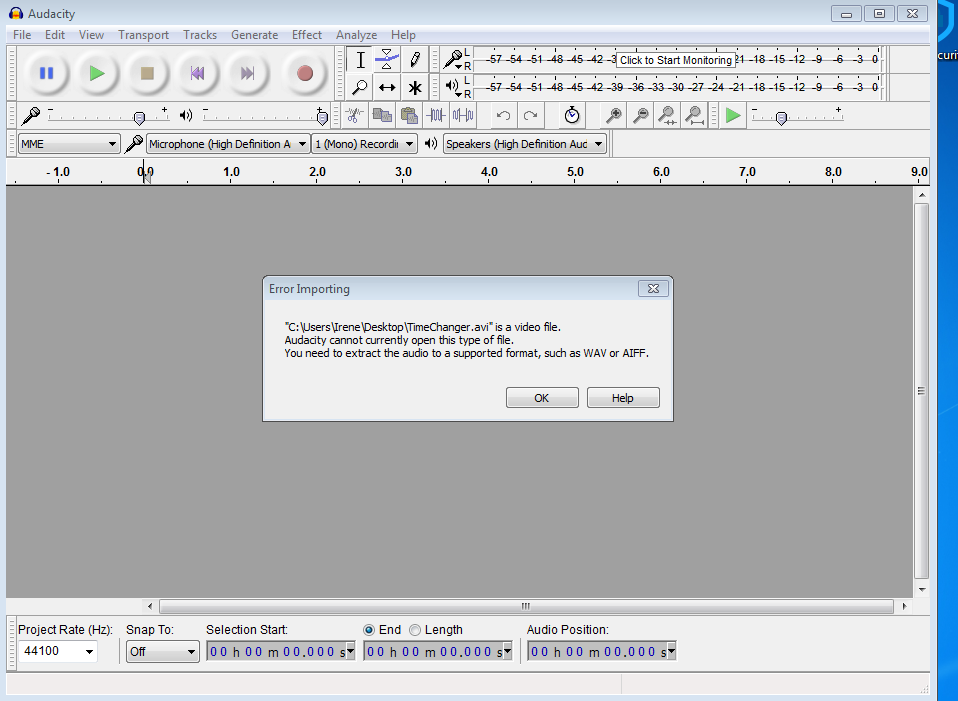Click the playback volume slider knob
This screenshot has width=958, height=701.
[322, 118]
